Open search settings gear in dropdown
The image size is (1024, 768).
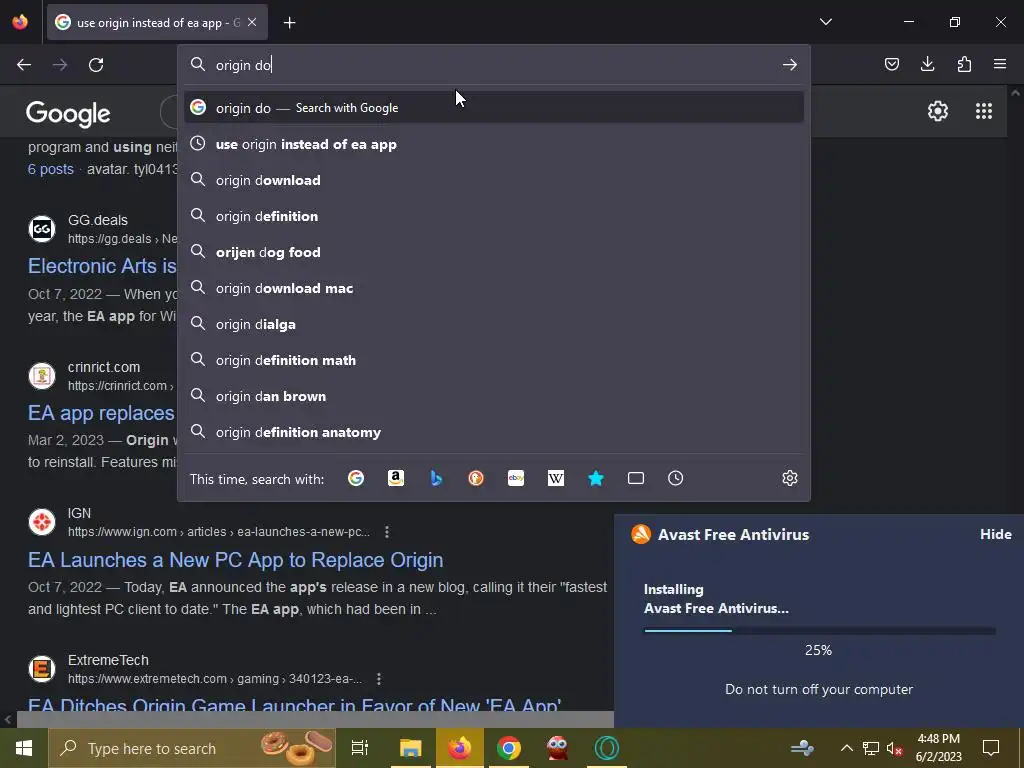point(790,478)
